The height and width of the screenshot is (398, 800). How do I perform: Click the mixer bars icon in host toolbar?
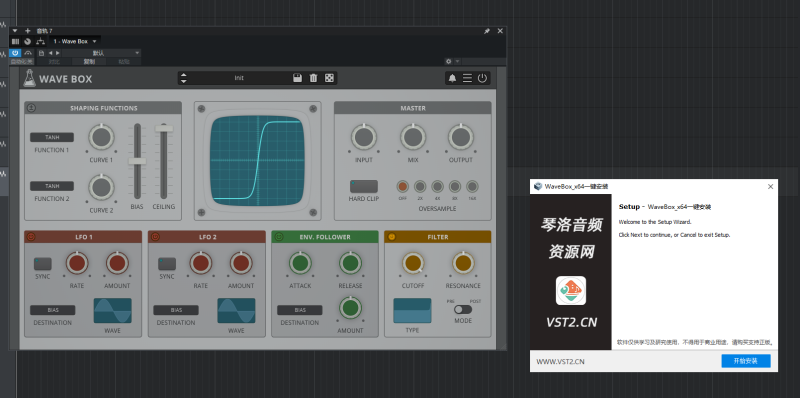pyautogui.click(x=15, y=41)
